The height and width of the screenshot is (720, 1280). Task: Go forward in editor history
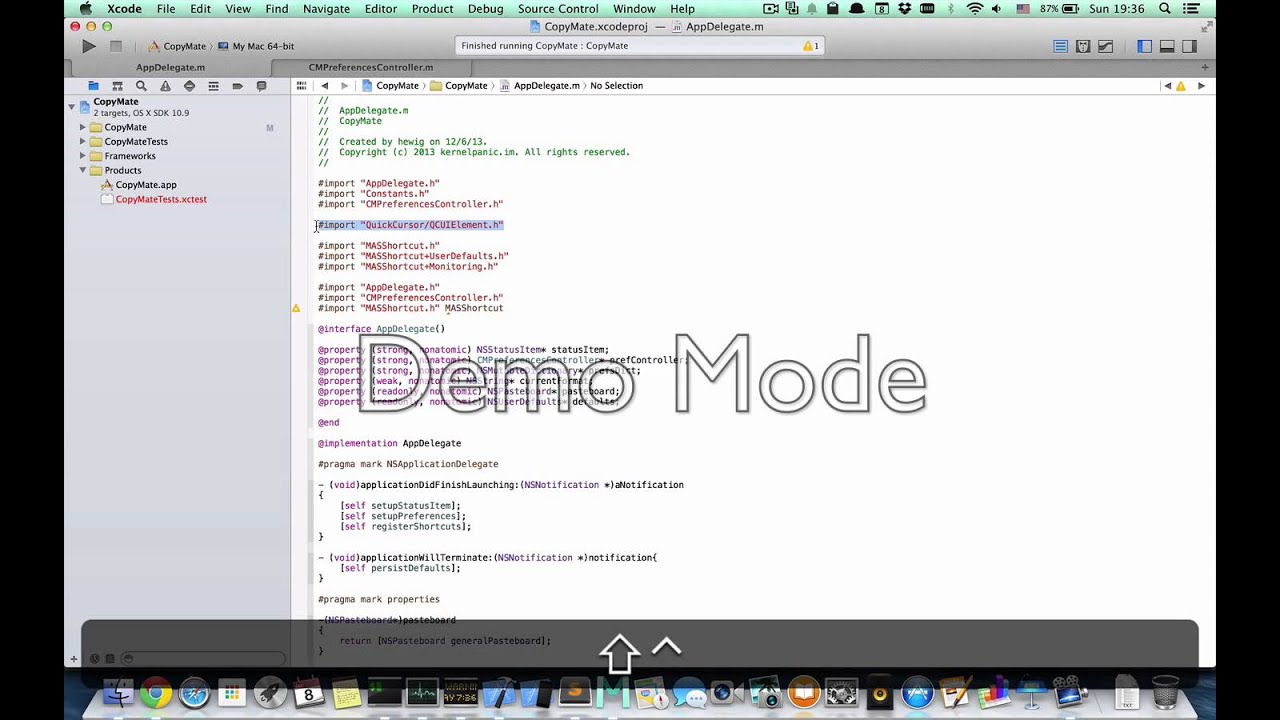tap(344, 86)
